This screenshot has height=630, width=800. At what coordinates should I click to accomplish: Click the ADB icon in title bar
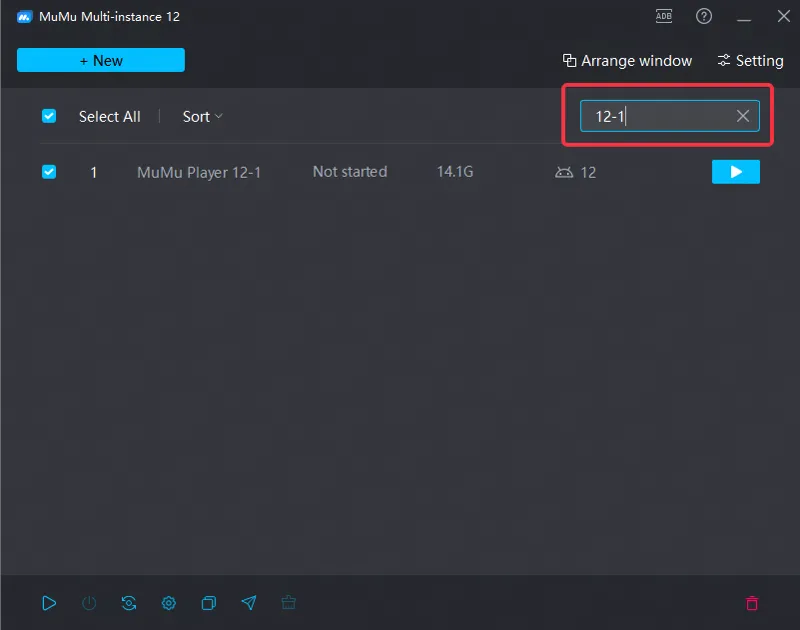pos(663,16)
